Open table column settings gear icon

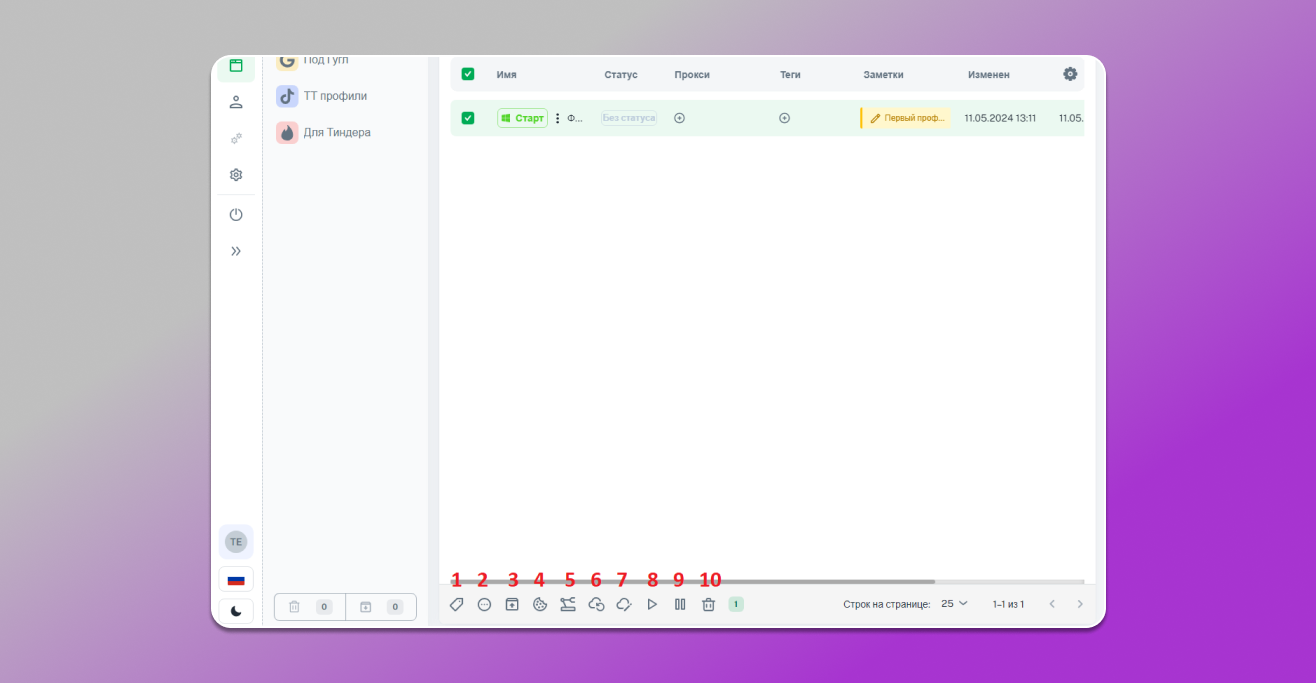(1070, 74)
